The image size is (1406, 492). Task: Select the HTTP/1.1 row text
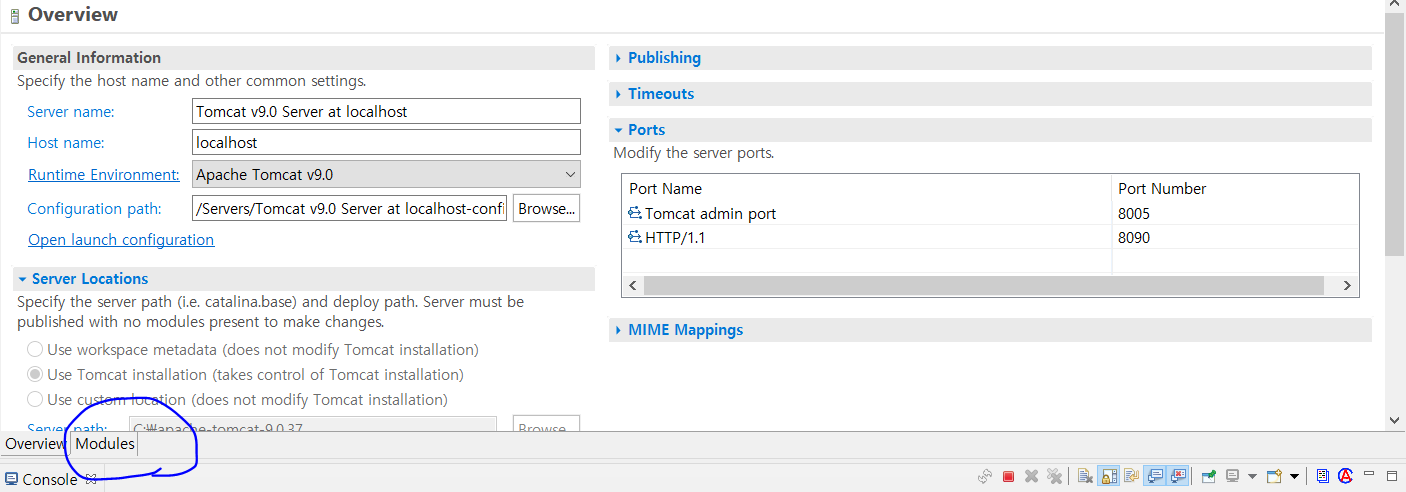click(675, 237)
